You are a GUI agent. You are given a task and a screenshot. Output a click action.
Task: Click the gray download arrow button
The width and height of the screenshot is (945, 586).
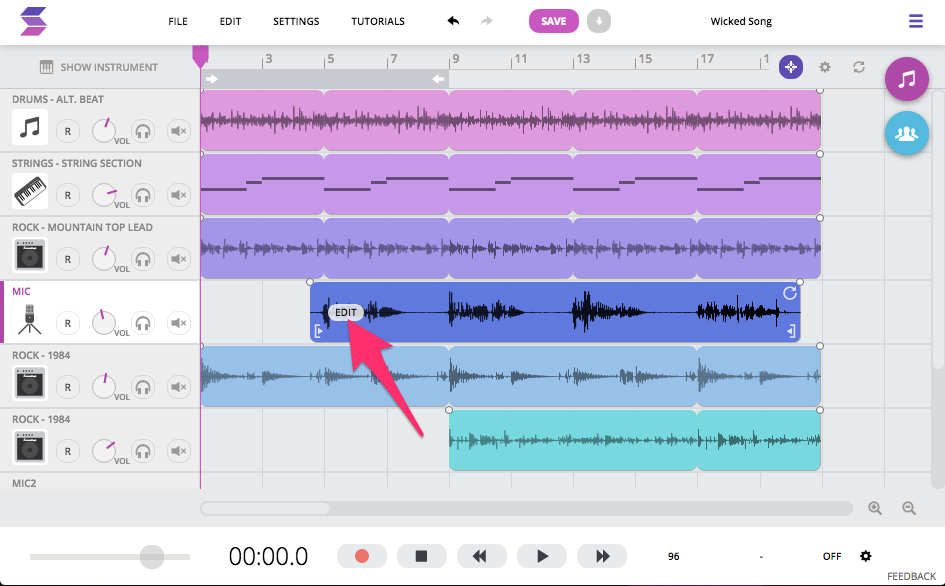point(598,21)
